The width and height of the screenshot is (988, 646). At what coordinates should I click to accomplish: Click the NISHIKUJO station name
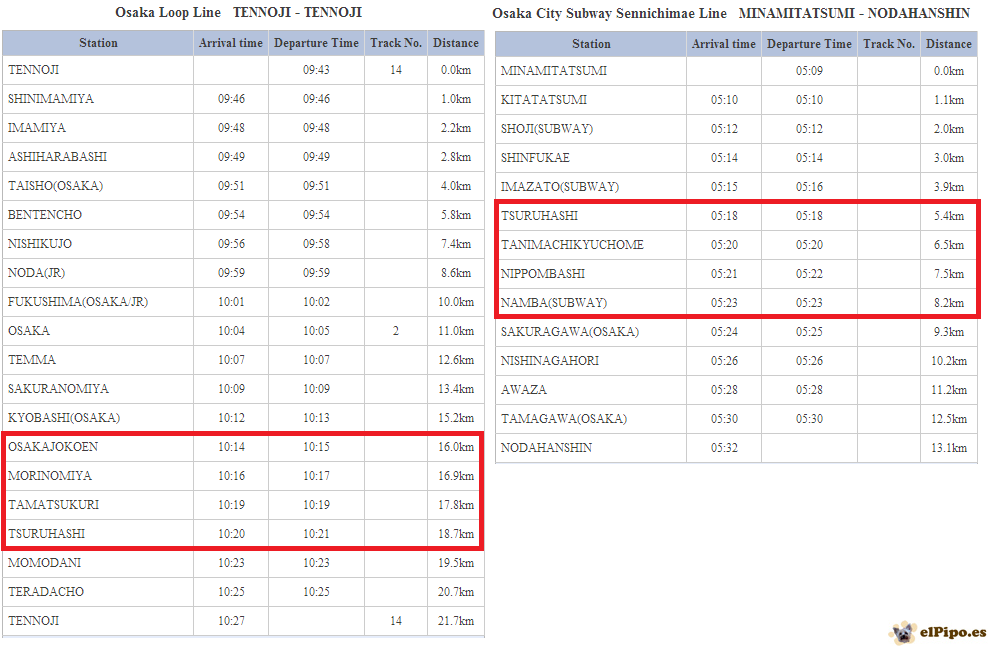pyautogui.click(x=40, y=244)
